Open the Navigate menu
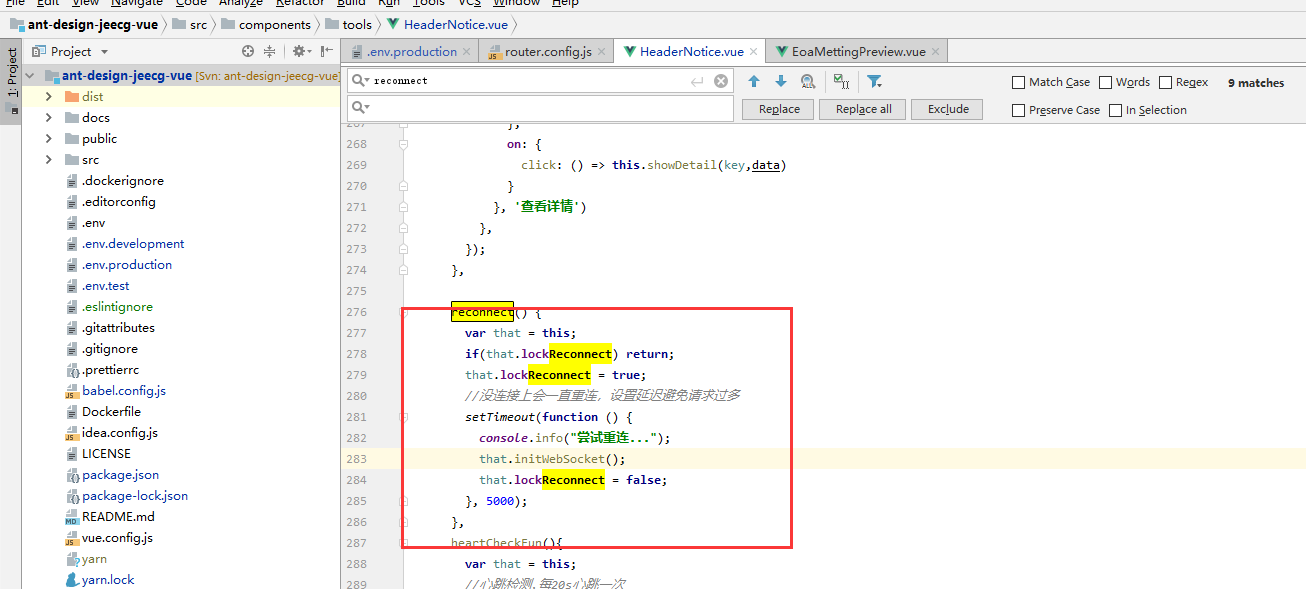The width and height of the screenshot is (1306, 589). [137, 3]
